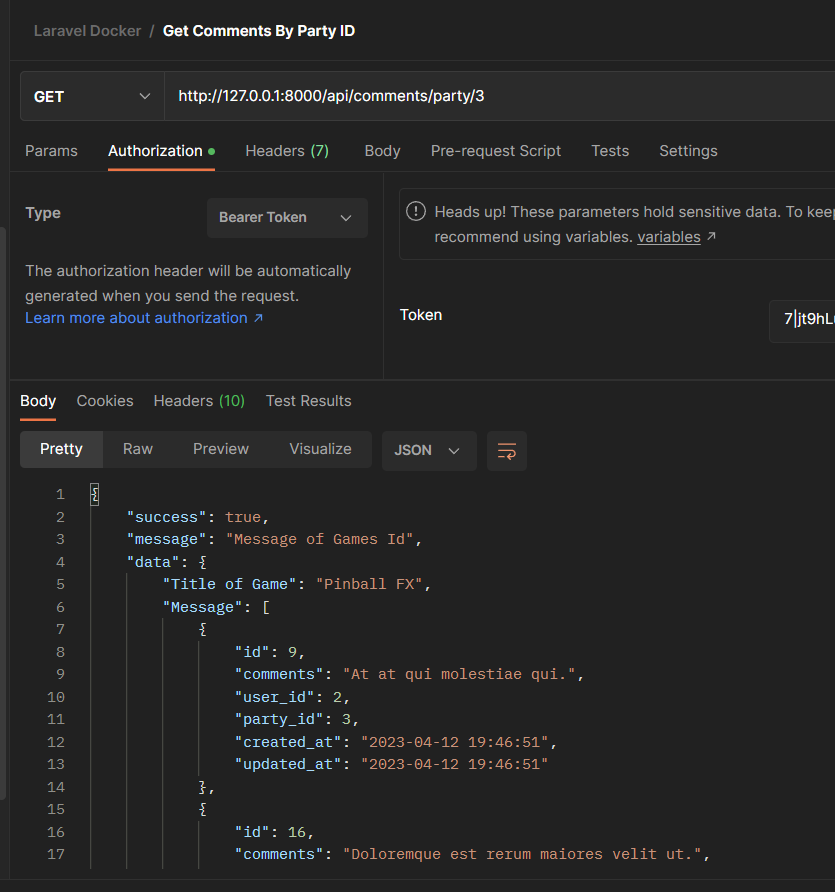Select the Visualize response view
Image resolution: width=835 pixels, height=892 pixels.
320,449
